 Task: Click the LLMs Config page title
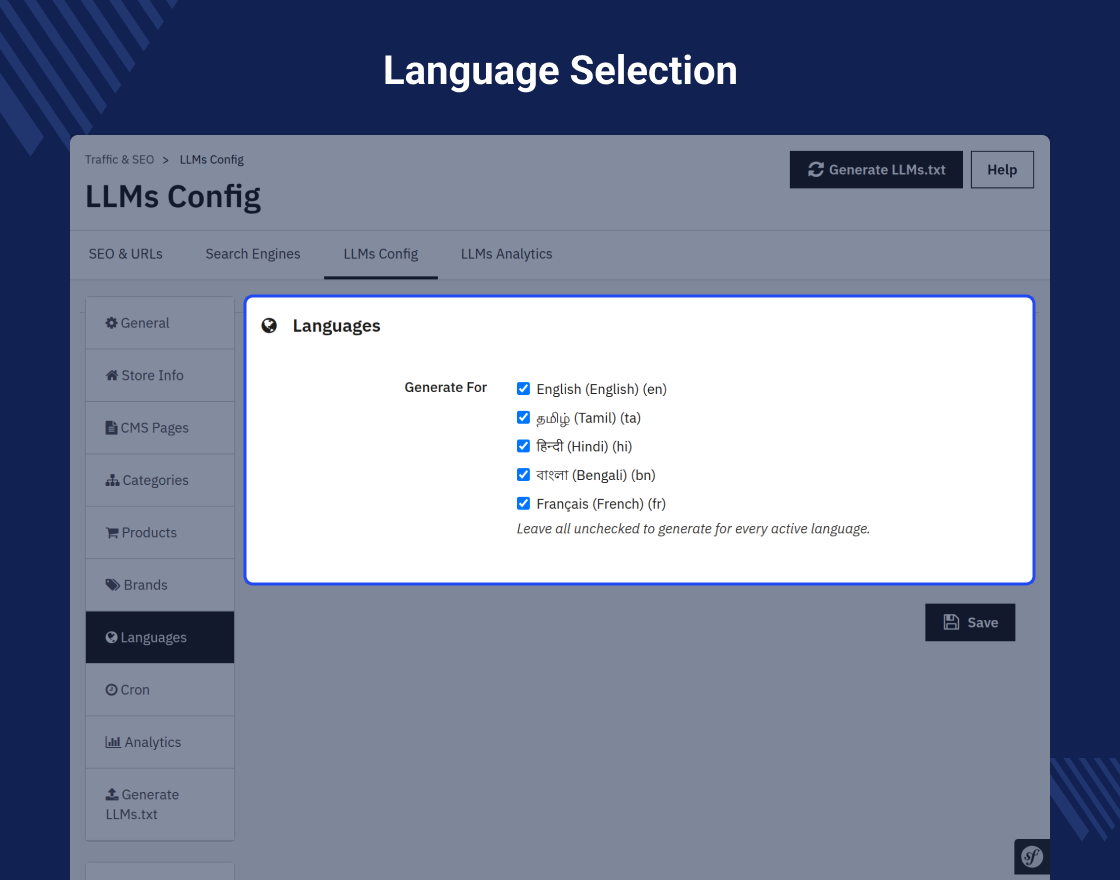(x=174, y=197)
